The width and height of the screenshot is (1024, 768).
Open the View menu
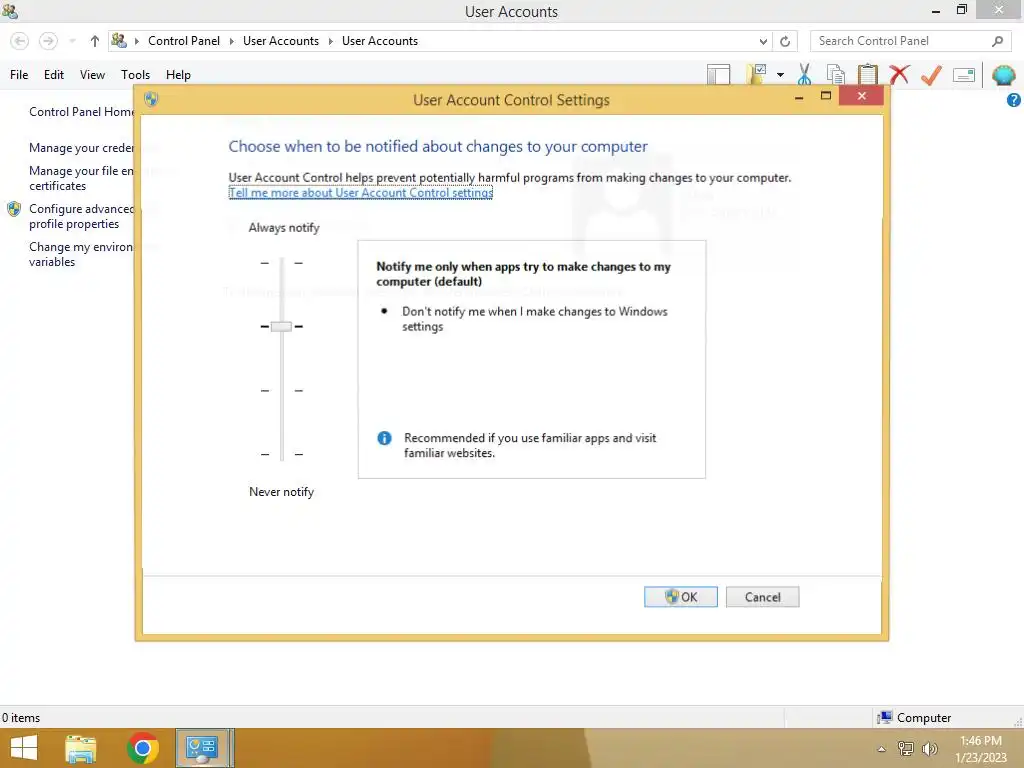coord(92,74)
